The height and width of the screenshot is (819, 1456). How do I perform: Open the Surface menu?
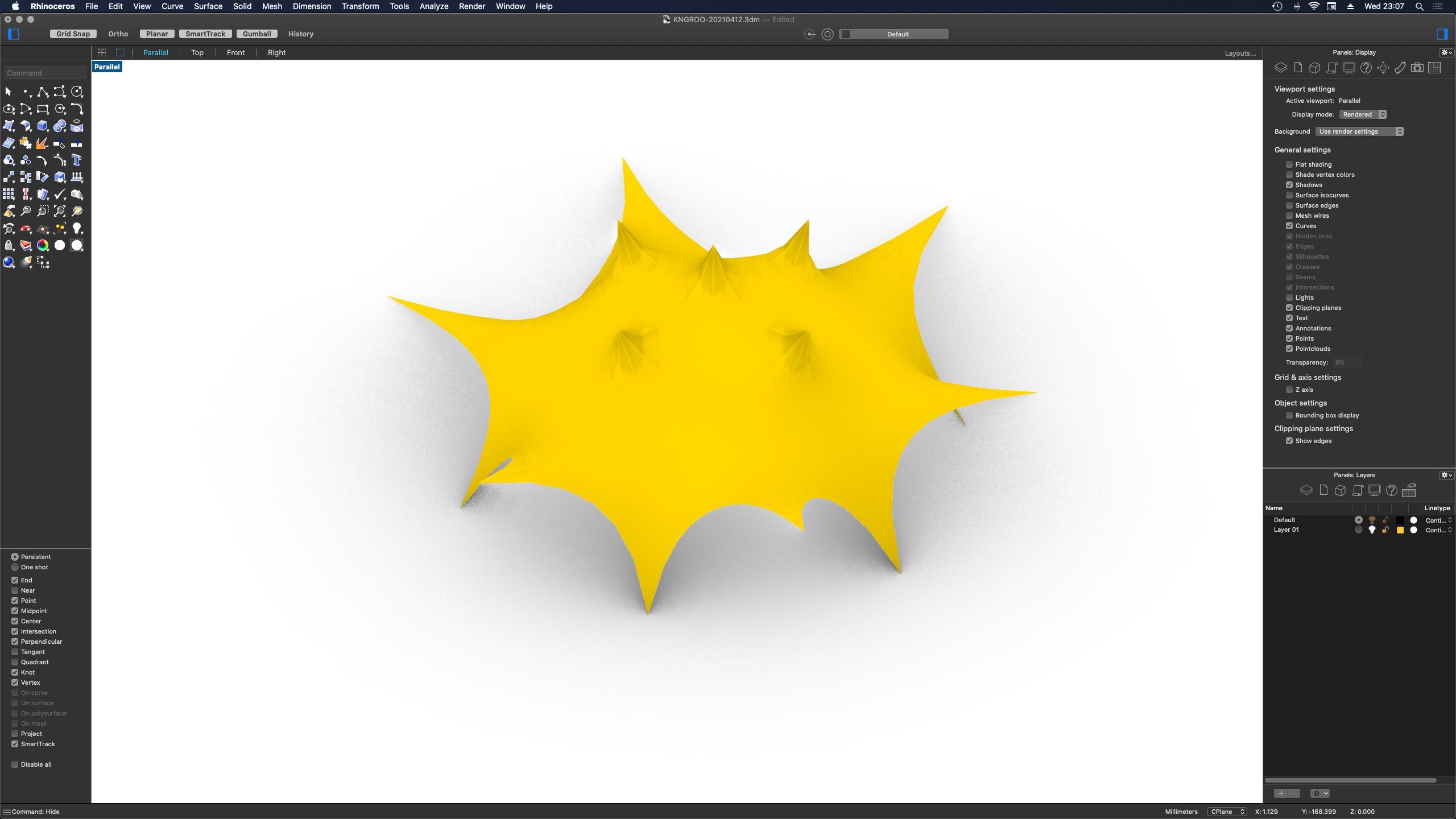coord(208,6)
